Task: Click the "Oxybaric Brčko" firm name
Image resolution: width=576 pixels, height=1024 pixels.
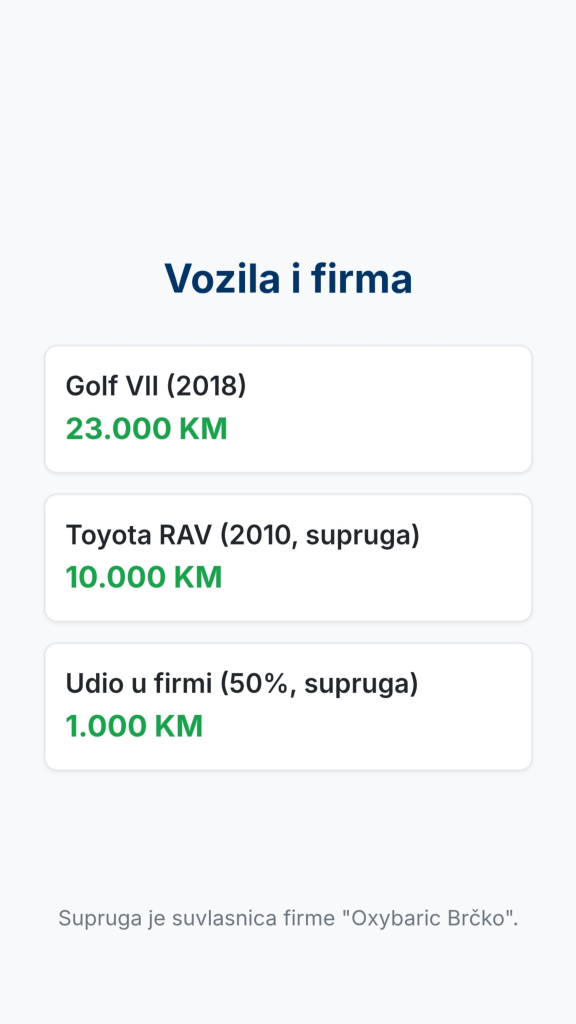Action: point(429,918)
